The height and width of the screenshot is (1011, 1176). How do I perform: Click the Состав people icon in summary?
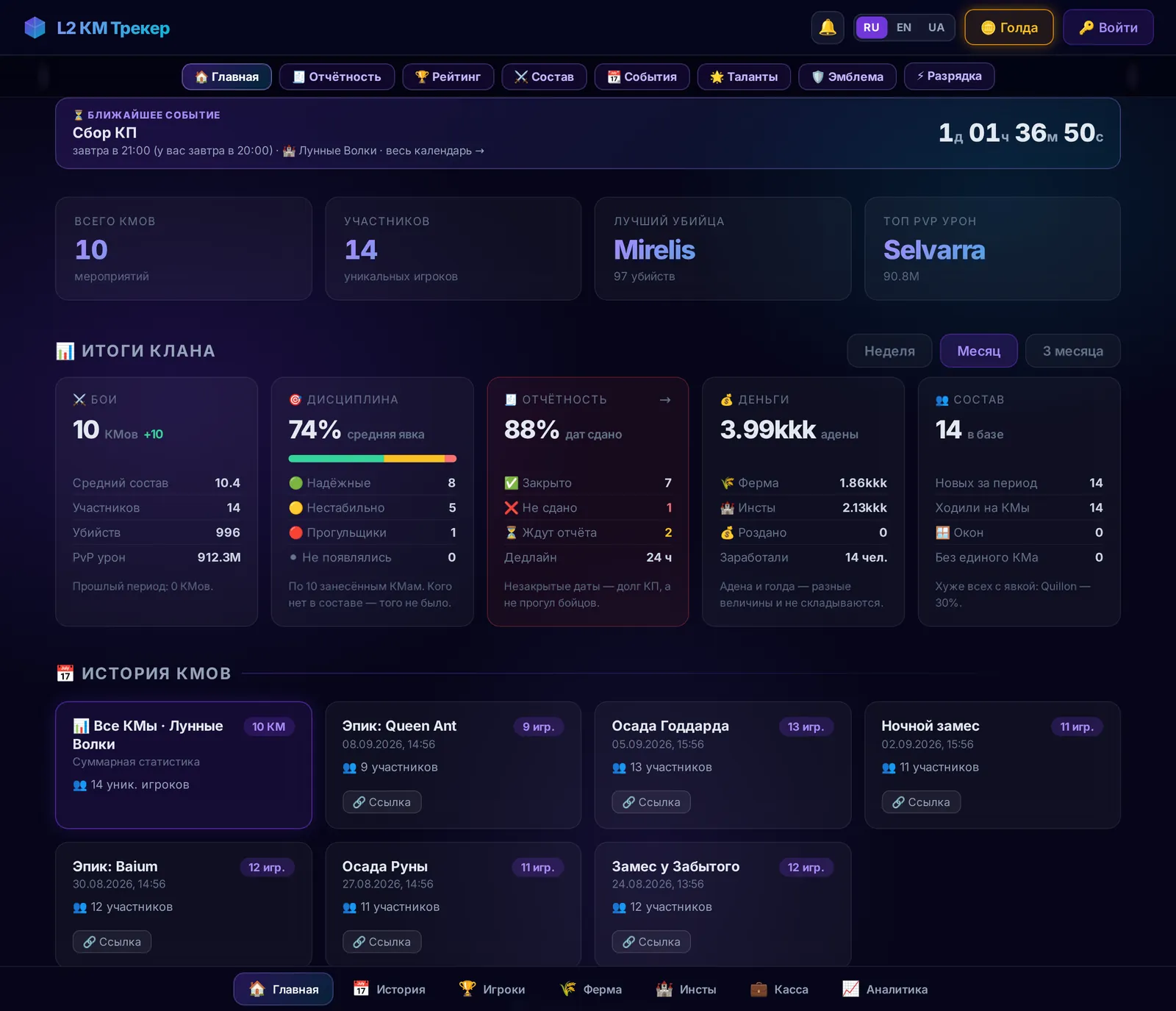(942, 400)
